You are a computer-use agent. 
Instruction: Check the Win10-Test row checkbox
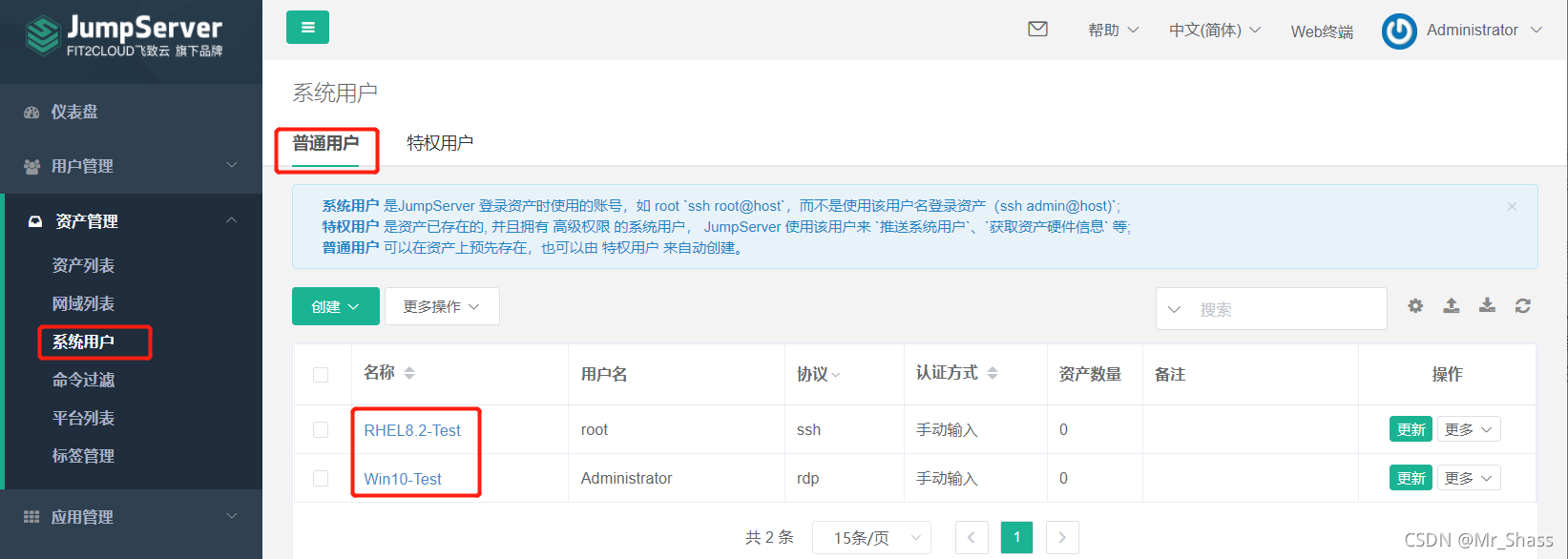pos(321,479)
